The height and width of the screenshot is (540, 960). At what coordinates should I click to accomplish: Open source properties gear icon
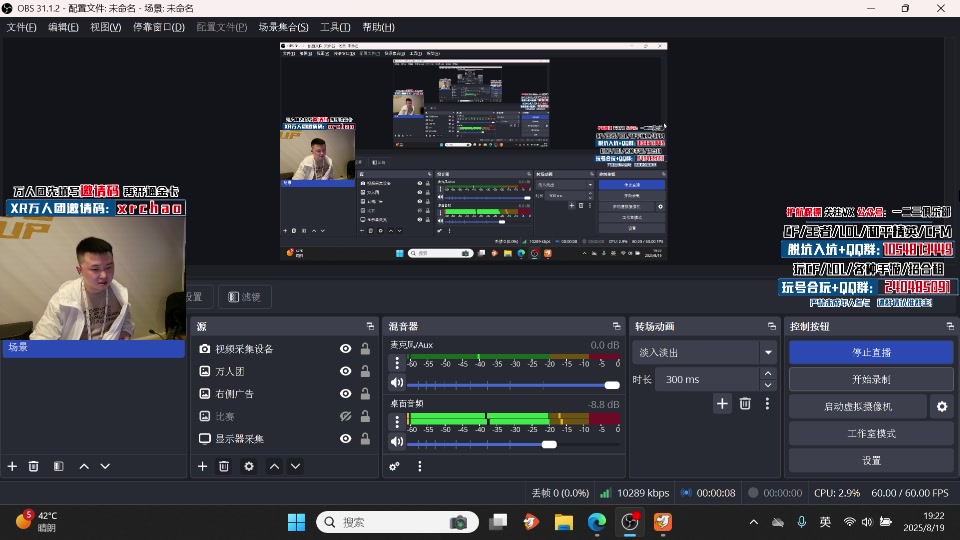coord(249,467)
